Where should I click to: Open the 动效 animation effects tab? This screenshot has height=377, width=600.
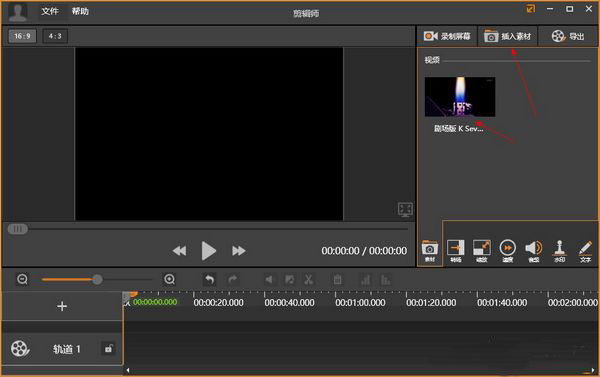[x=482, y=251]
